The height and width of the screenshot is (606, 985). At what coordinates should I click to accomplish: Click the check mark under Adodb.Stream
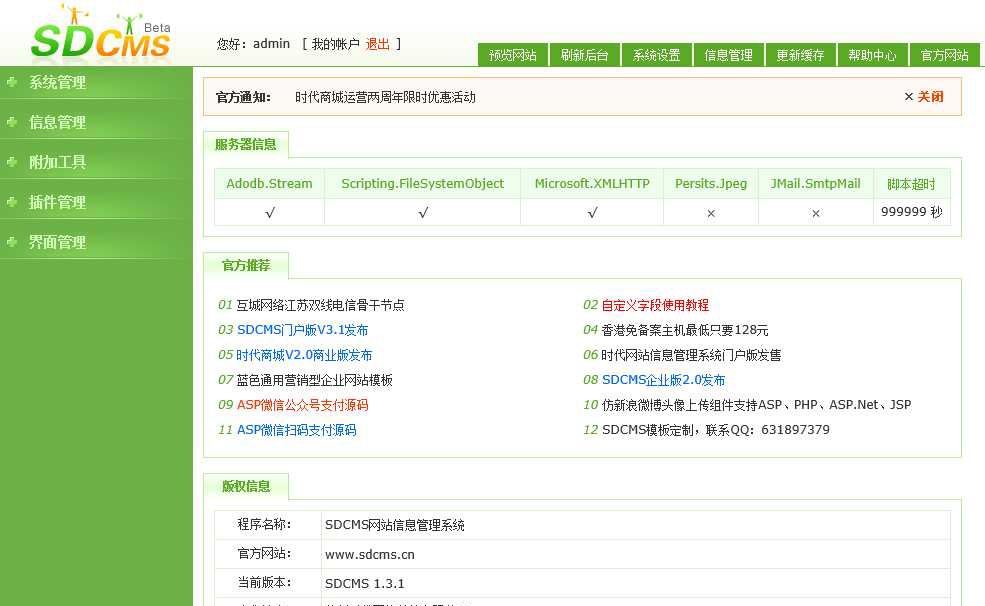(x=269, y=213)
